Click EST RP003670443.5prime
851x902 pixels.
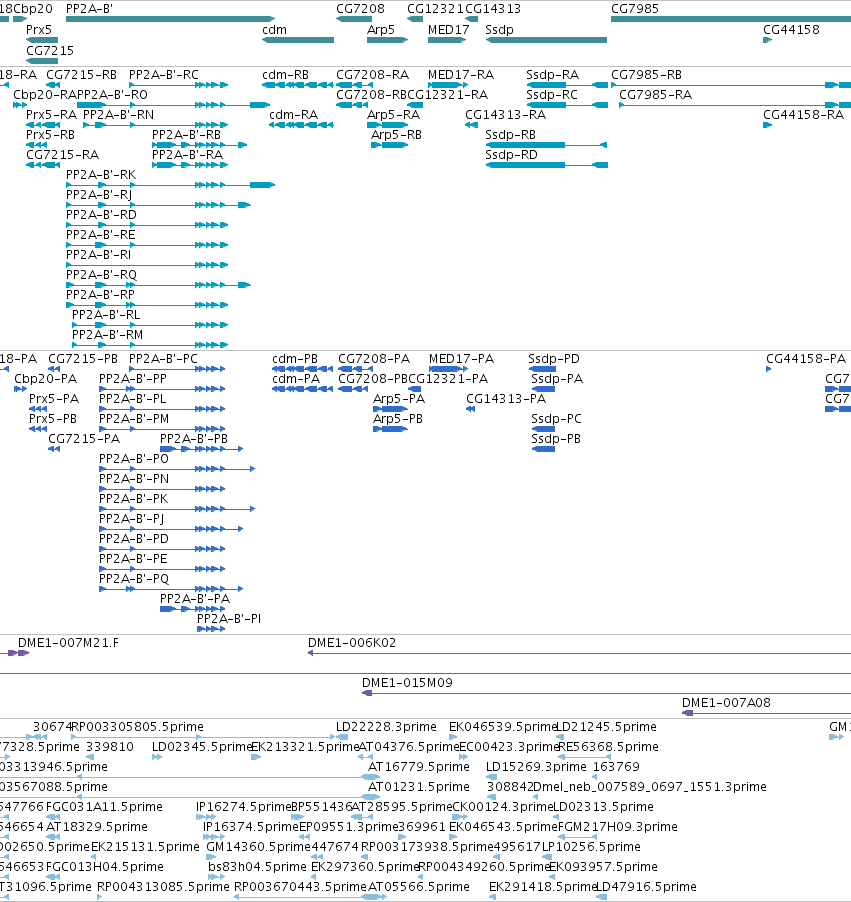click(x=307, y=897)
